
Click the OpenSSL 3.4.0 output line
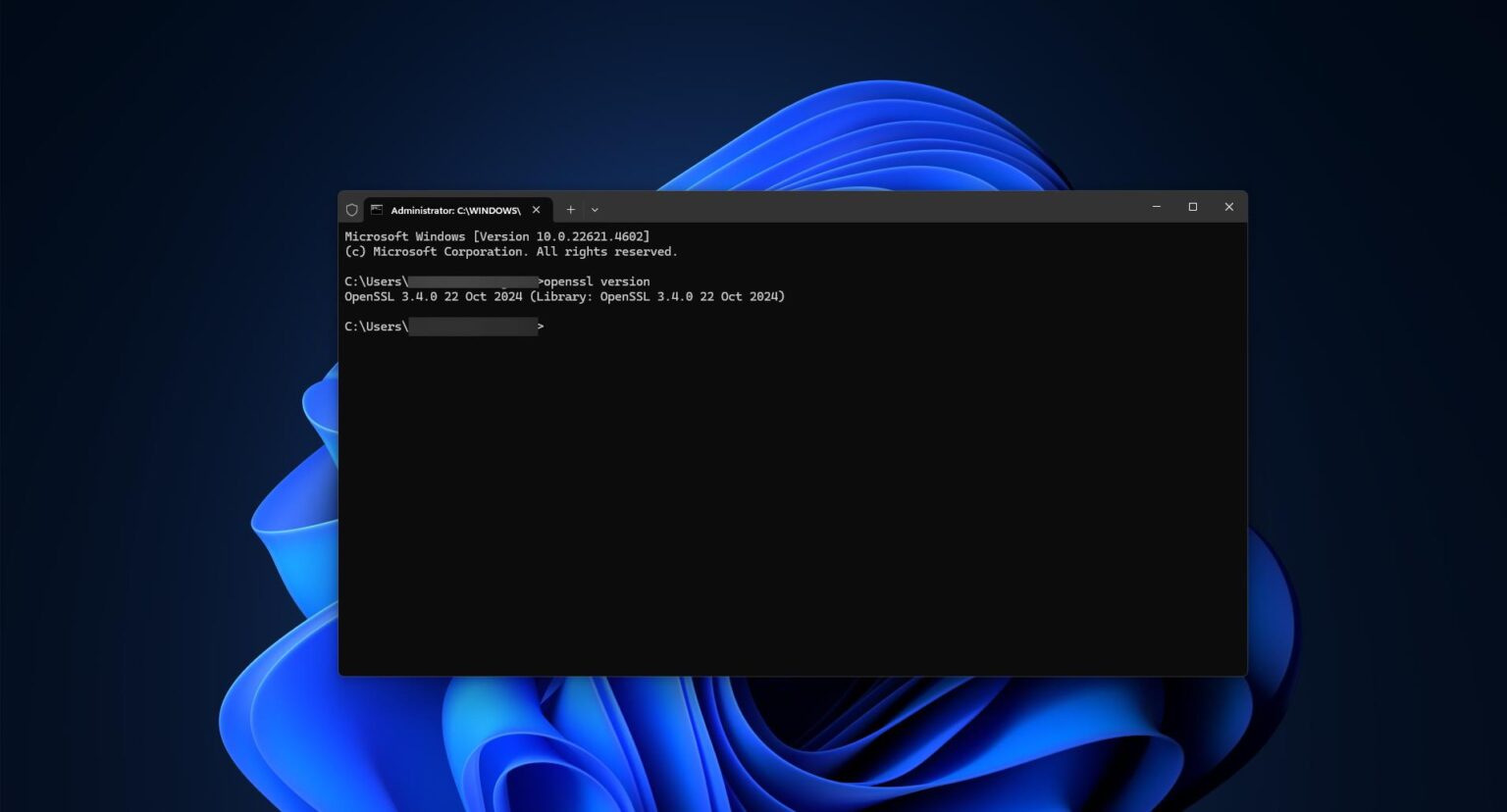click(564, 296)
